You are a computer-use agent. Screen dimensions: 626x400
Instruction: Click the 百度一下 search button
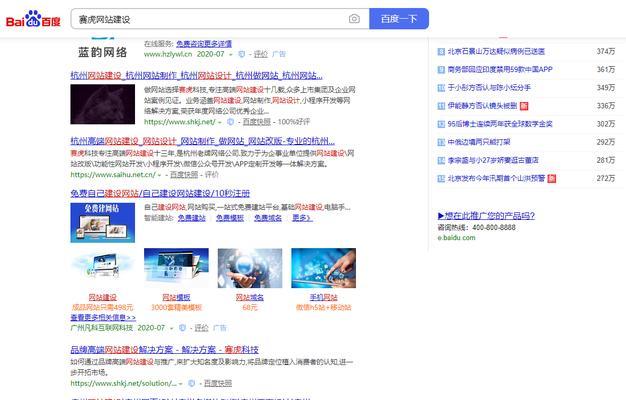click(x=399, y=19)
